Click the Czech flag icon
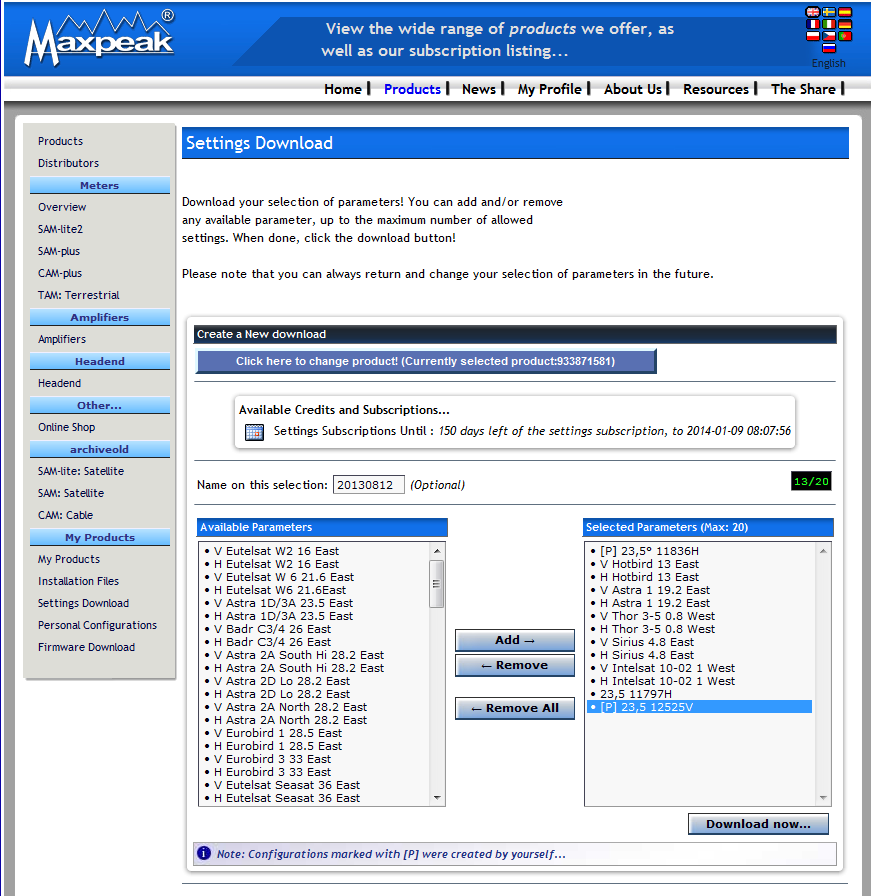This screenshot has width=871, height=896. [x=829, y=36]
